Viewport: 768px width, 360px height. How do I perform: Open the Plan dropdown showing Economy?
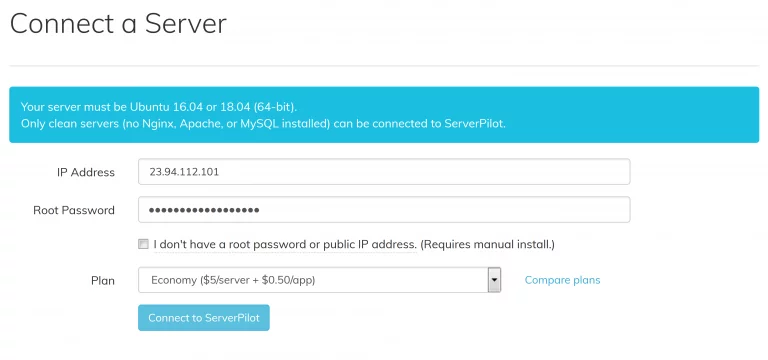click(x=319, y=280)
